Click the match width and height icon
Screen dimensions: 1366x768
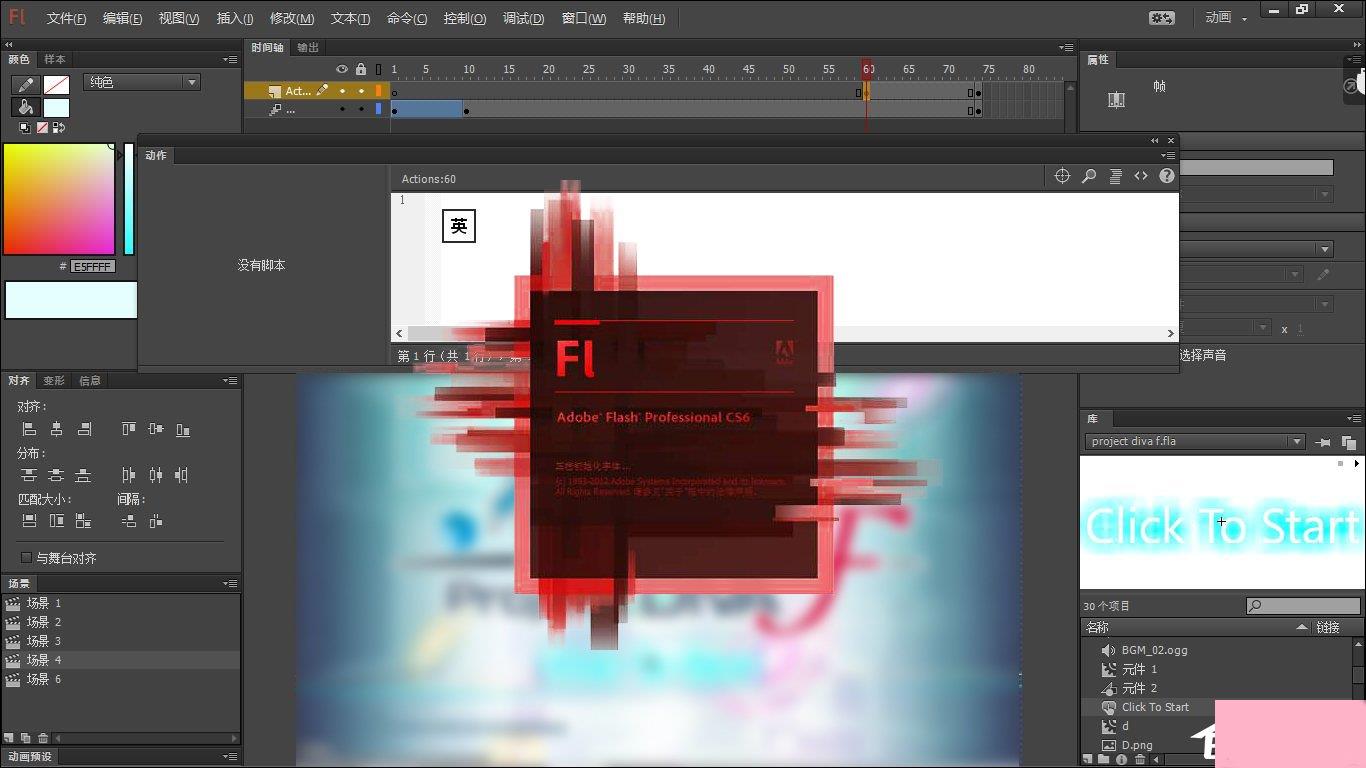point(84,521)
